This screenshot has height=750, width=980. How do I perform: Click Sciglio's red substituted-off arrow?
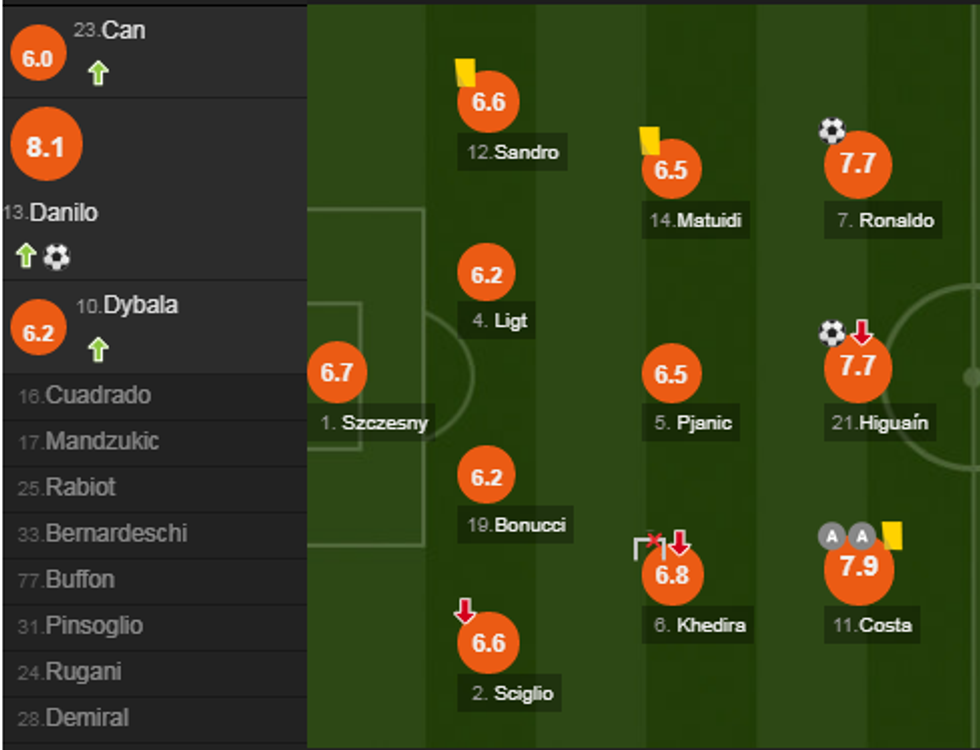tap(465, 610)
